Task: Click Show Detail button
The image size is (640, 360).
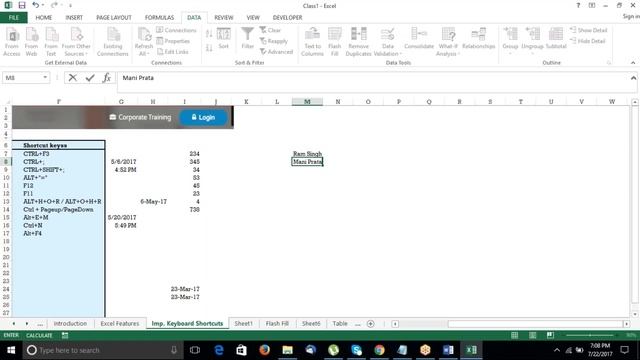Action: coord(589,30)
